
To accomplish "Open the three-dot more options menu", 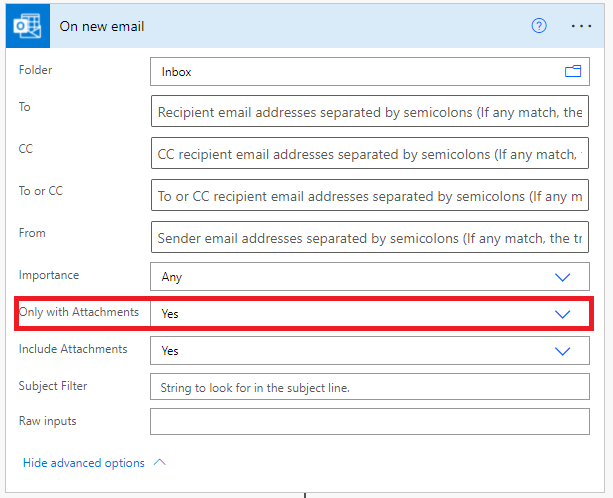I will (581, 26).
